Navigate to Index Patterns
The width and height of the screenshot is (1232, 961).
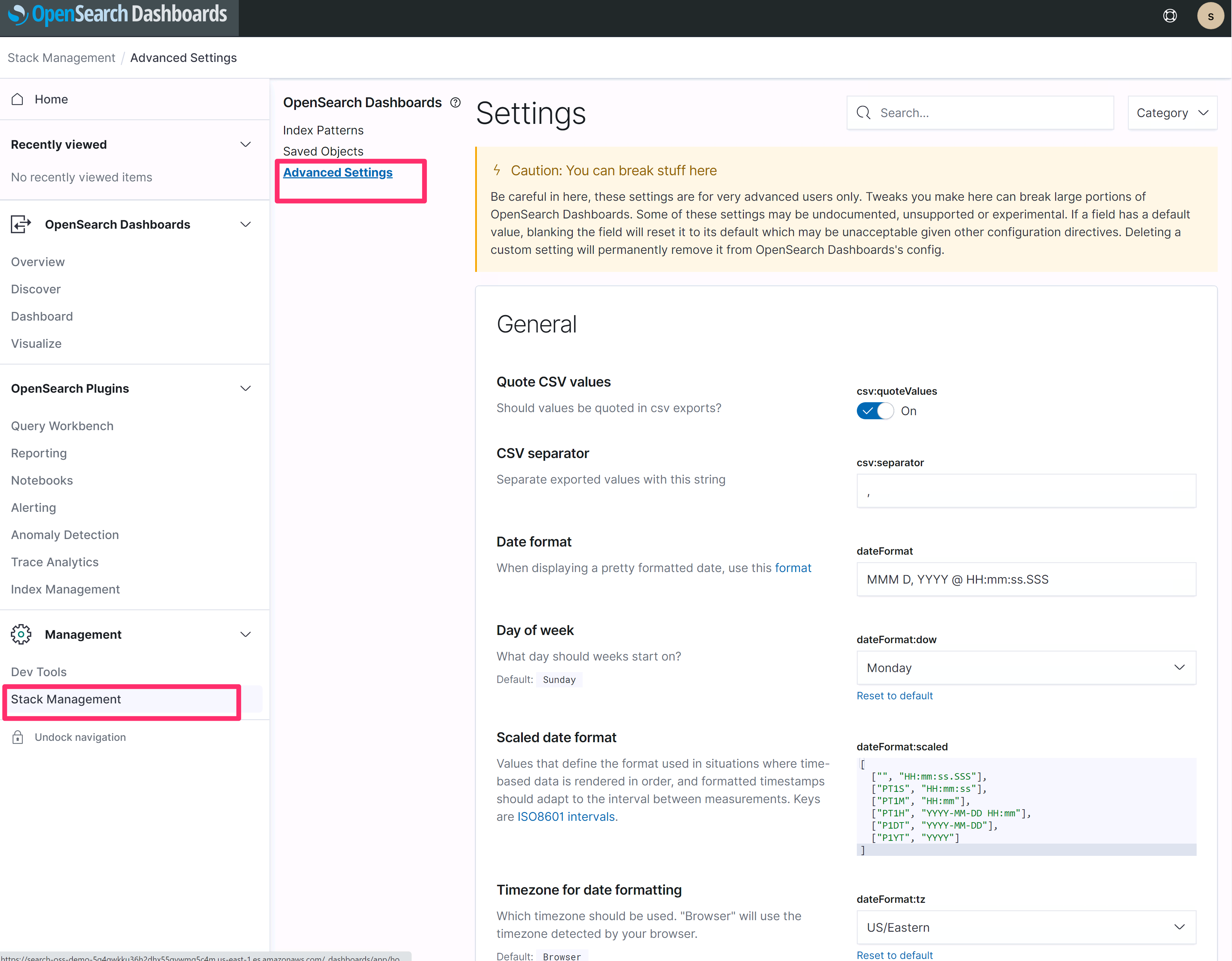pyautogui.click(x=323, y=130)
